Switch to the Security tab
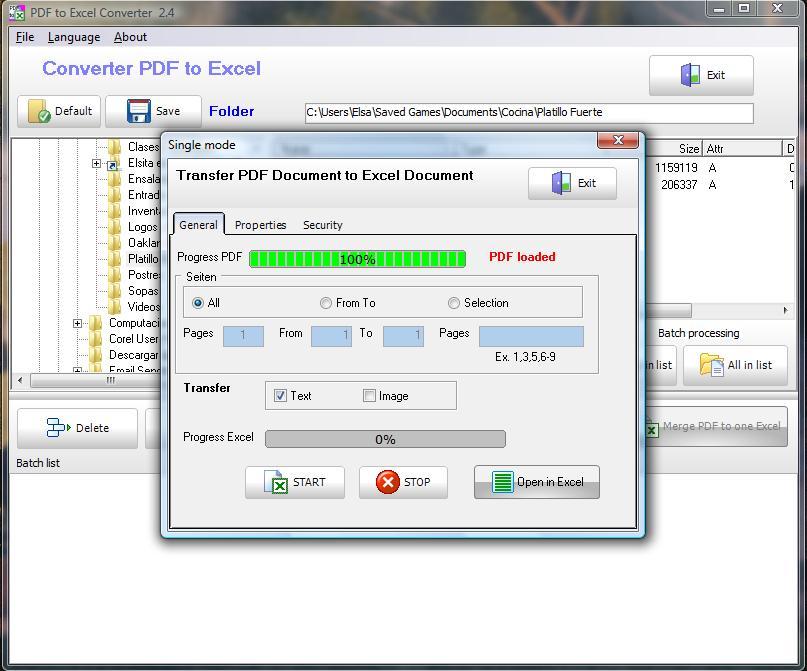Screen dimensions: 807x671 click(323, 225)
